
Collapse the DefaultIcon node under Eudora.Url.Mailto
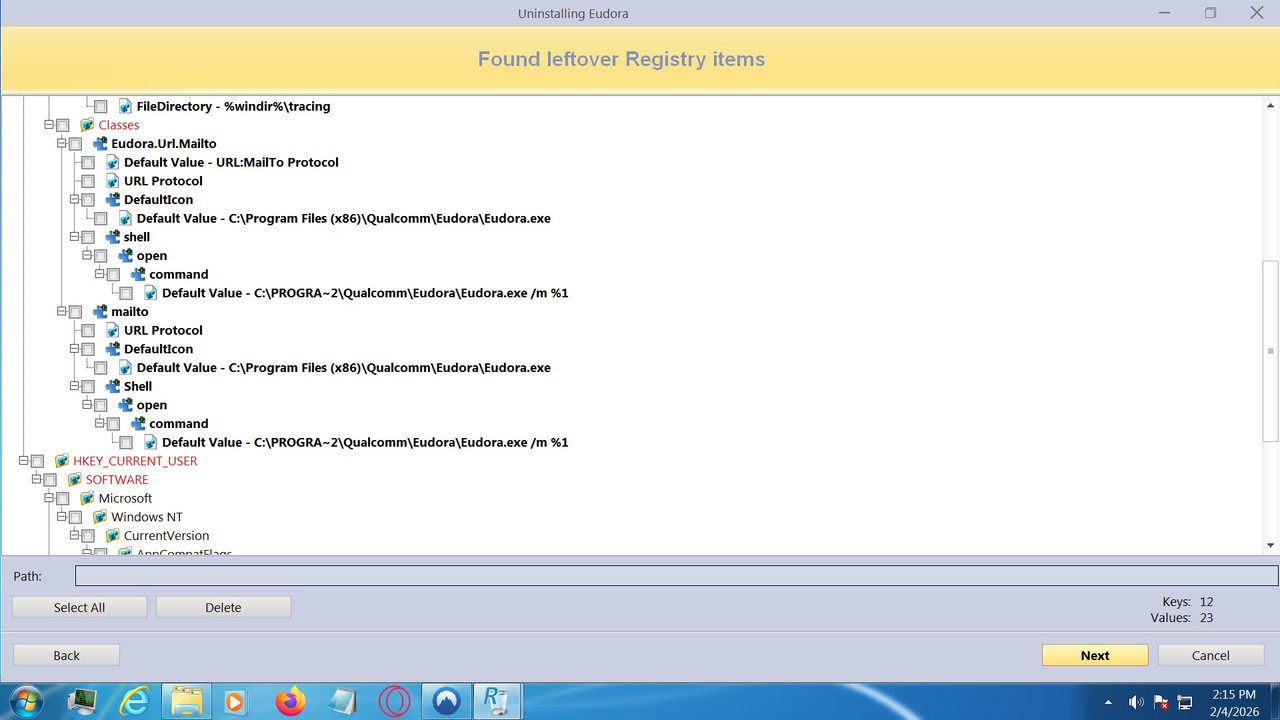[x=74, y=200]
